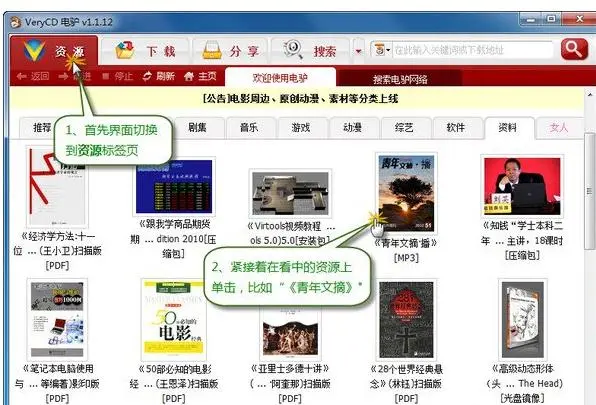The image size is (596, 405).
Task: Go to 主页 home page
Action: point(200,76)
